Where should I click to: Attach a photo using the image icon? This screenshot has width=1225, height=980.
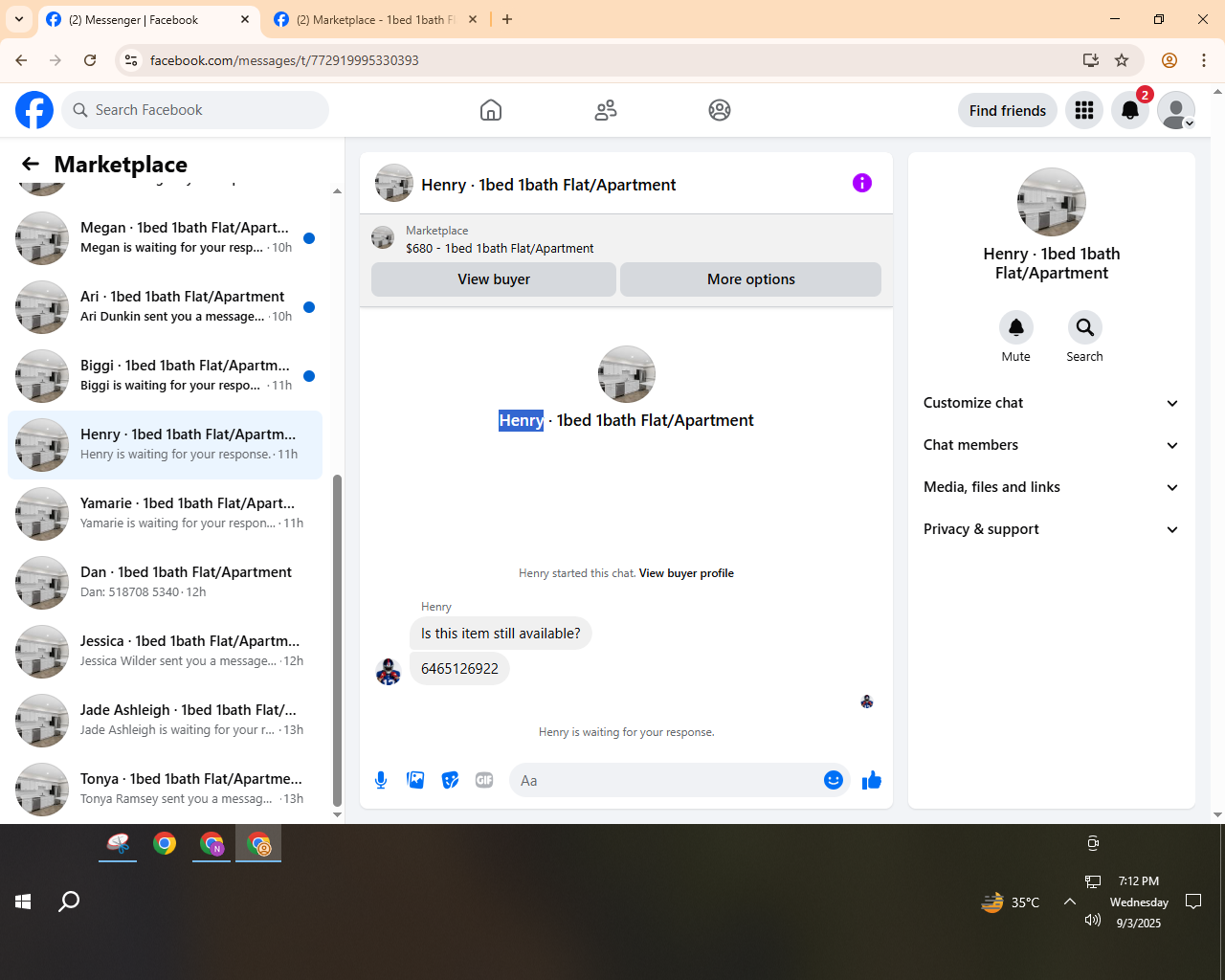click(415, 780)
